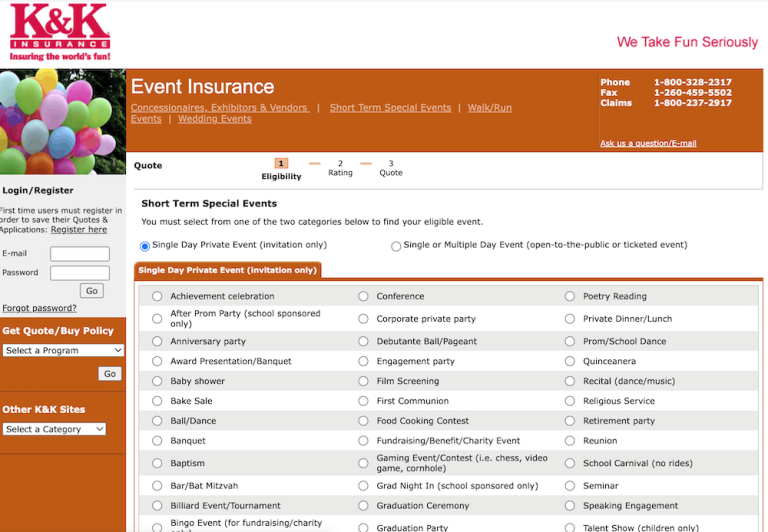Click the Fax number 1-260-459-5502
The height and width of the screenshot is (532, 768).
[x=693, y=93]
